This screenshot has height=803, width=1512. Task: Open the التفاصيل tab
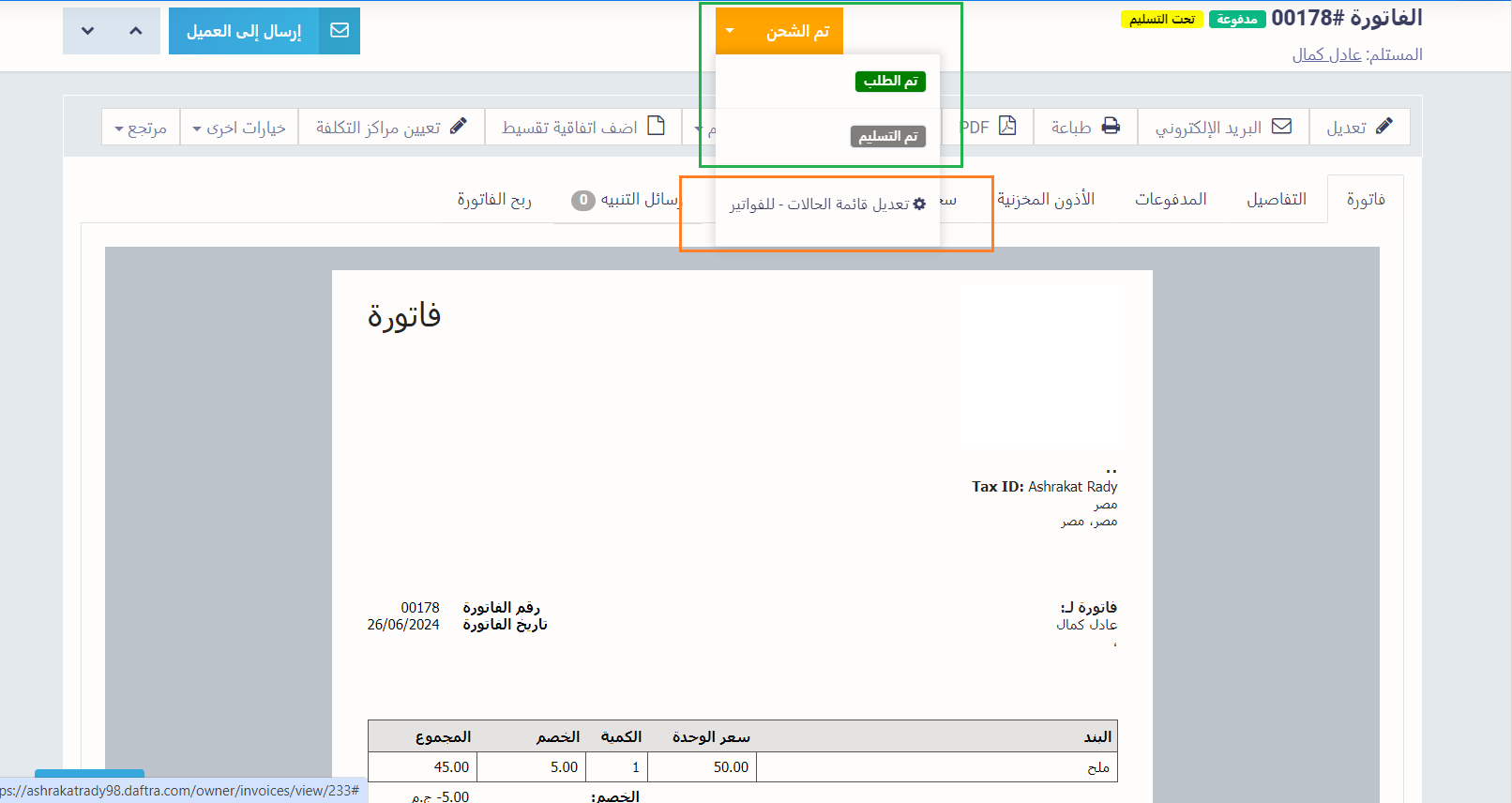tap(1276, 199)
